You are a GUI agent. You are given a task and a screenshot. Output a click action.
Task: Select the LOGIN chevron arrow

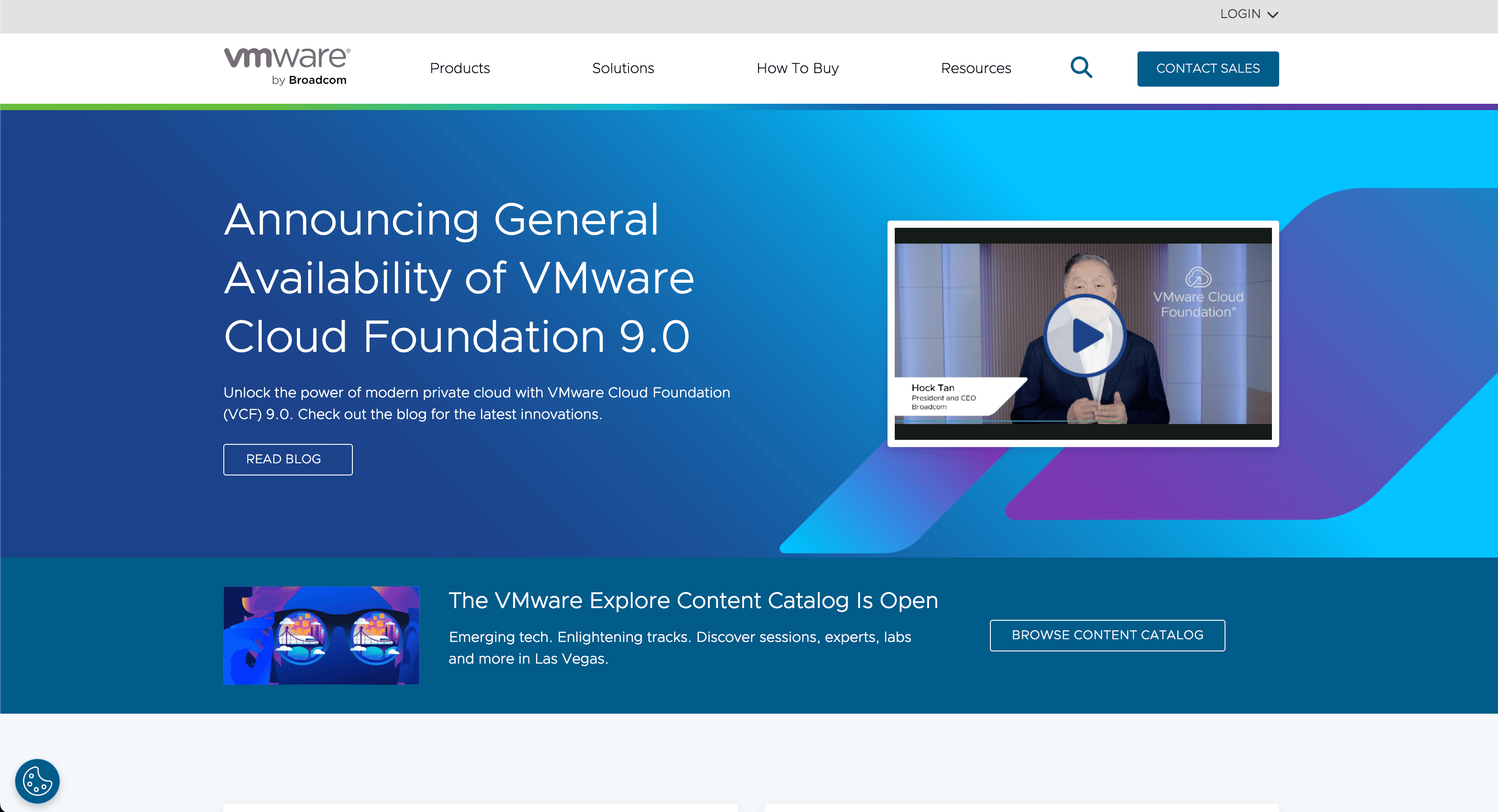pos(1273,14)
